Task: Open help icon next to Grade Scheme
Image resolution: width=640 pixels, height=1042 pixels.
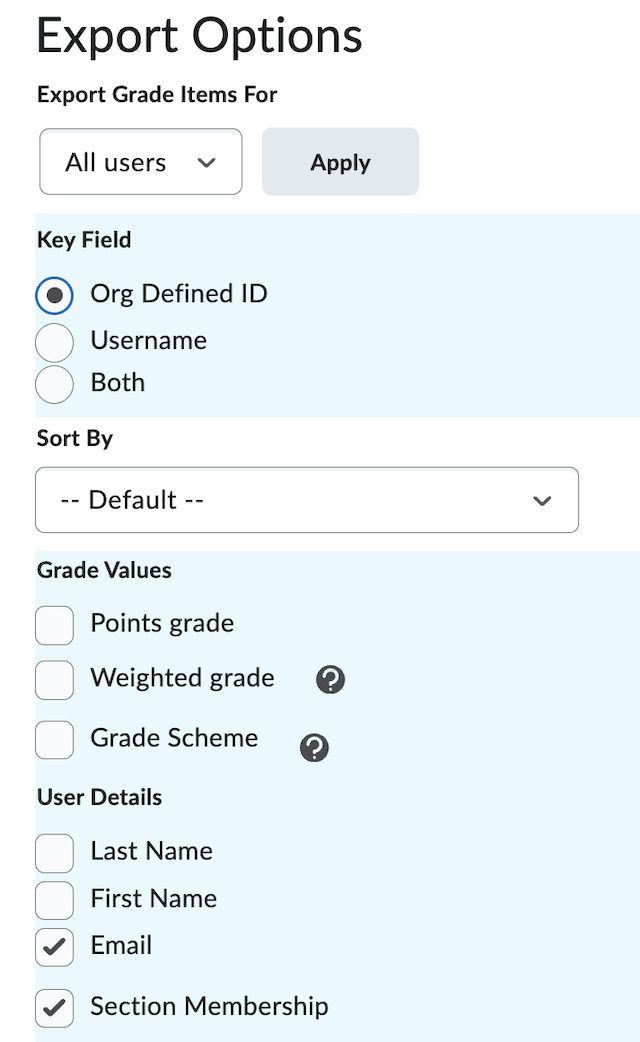Action: 314,748
